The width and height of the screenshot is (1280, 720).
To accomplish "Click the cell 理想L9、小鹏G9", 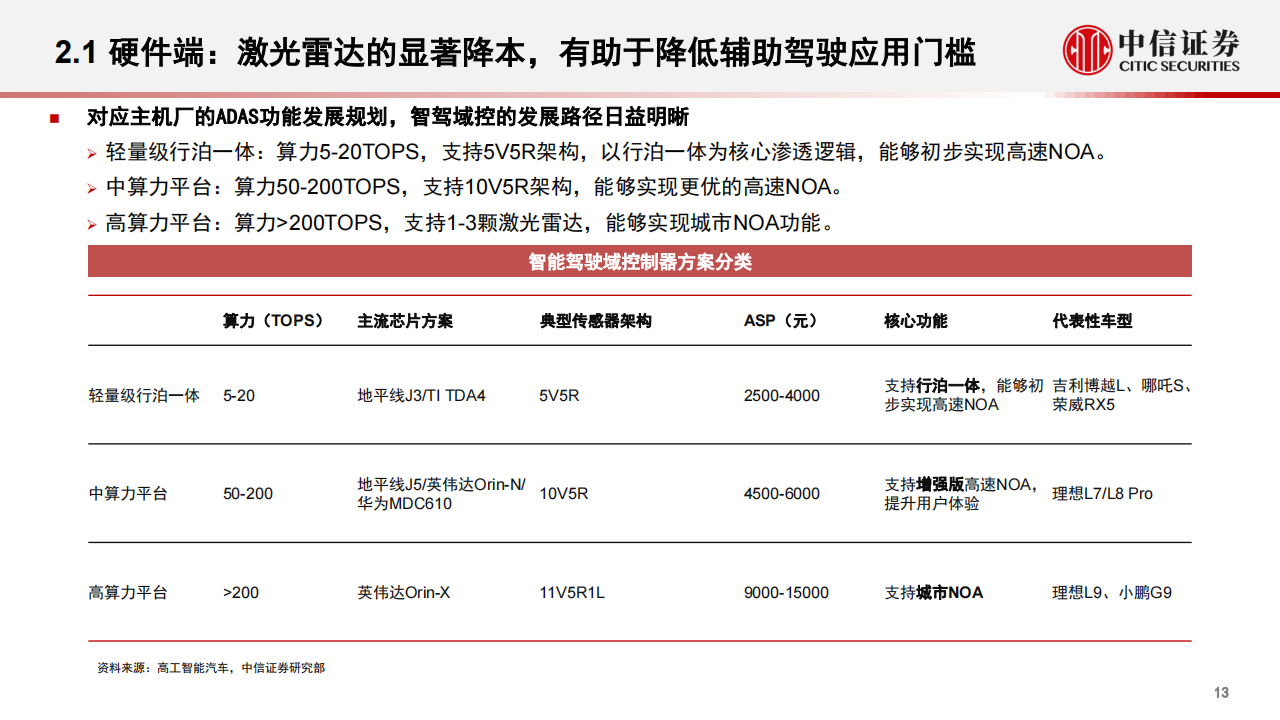I will click(x=1112, y=592).
